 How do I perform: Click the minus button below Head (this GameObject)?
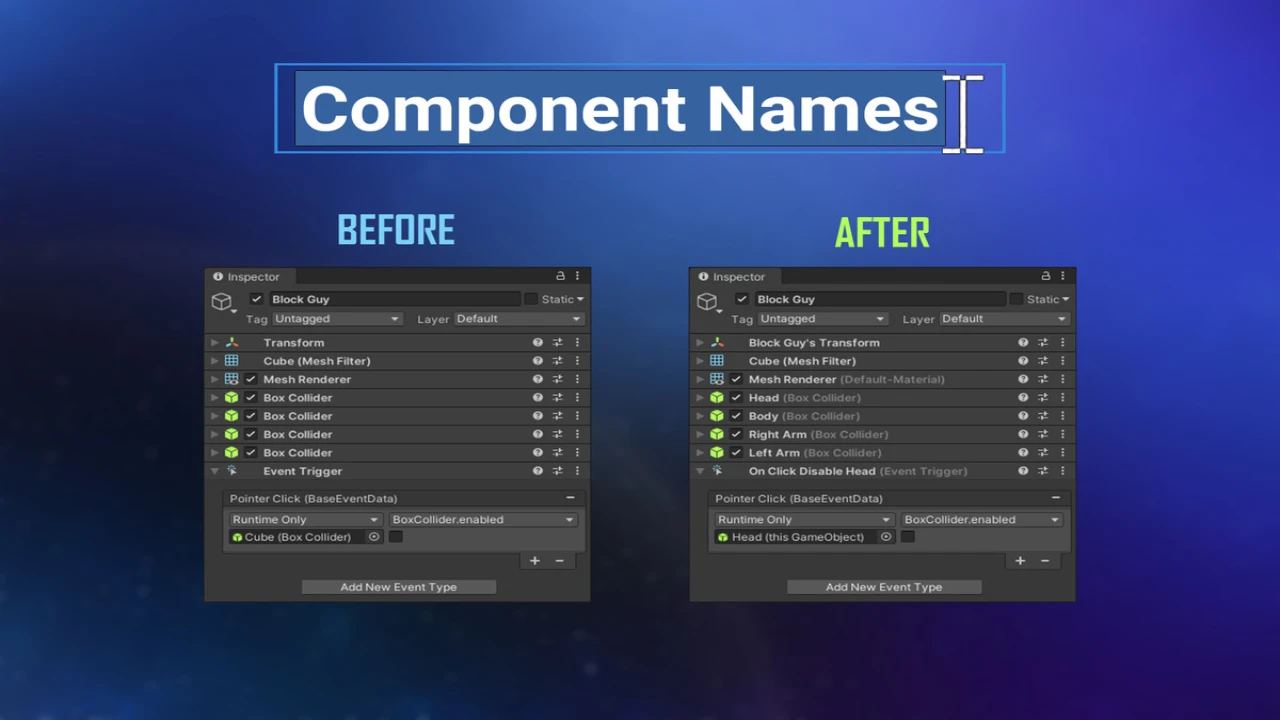pos(1045,561)
